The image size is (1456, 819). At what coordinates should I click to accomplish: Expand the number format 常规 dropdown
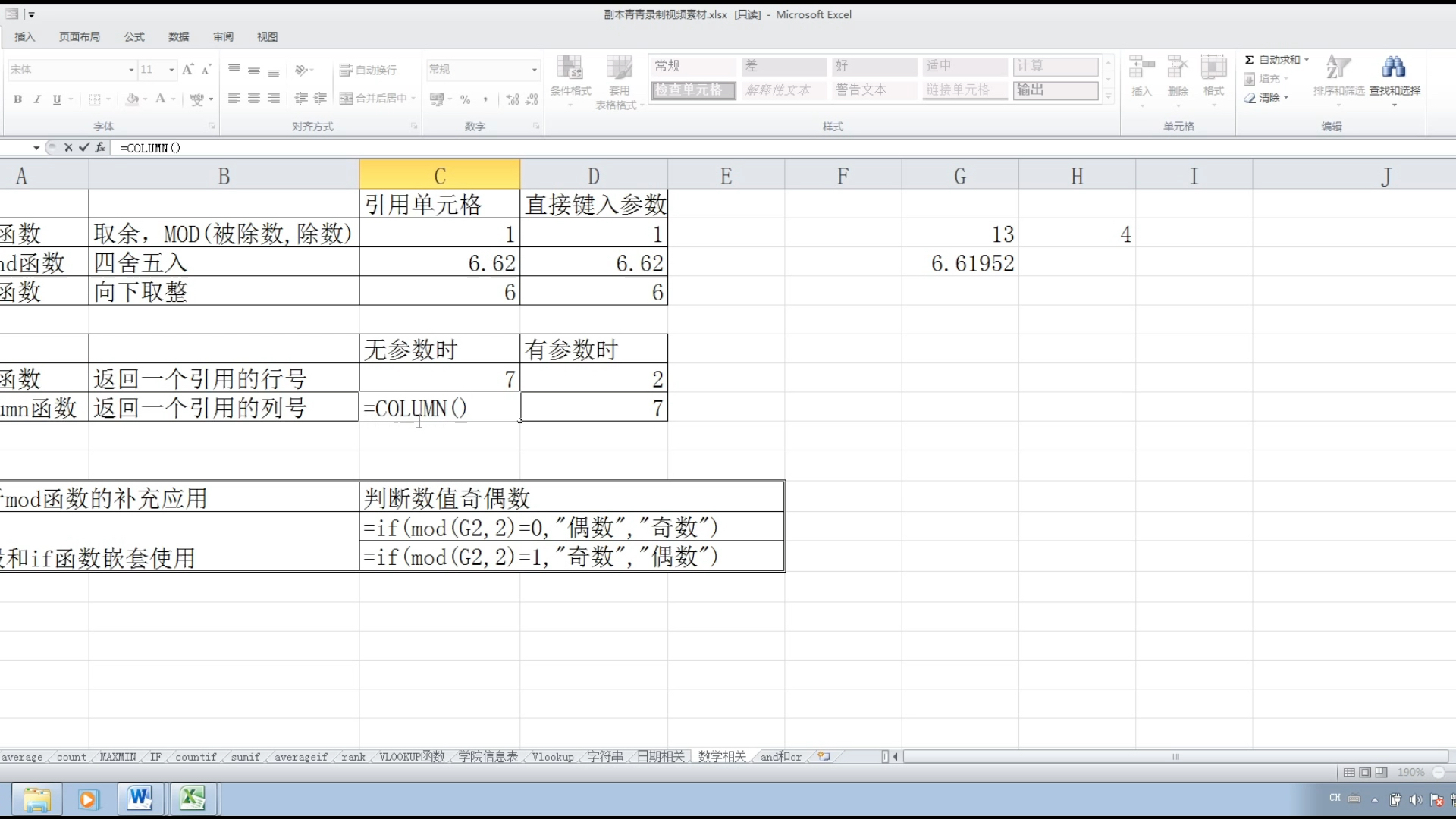coord(535,70)
